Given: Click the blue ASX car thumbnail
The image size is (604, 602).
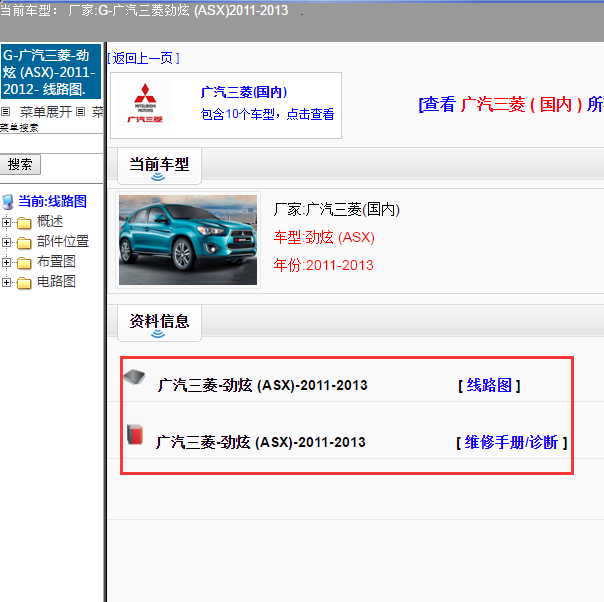Looking at the screenshot, I should 188,240.
